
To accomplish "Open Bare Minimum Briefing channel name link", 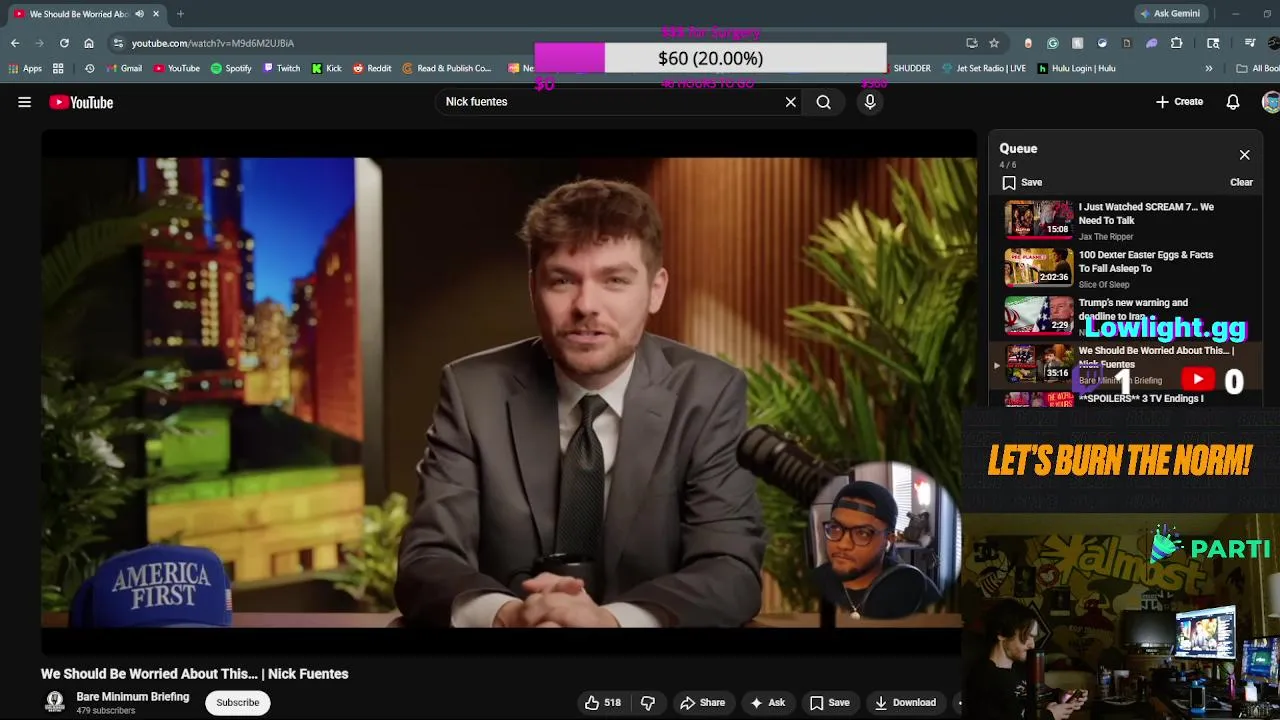I will 133,697.
